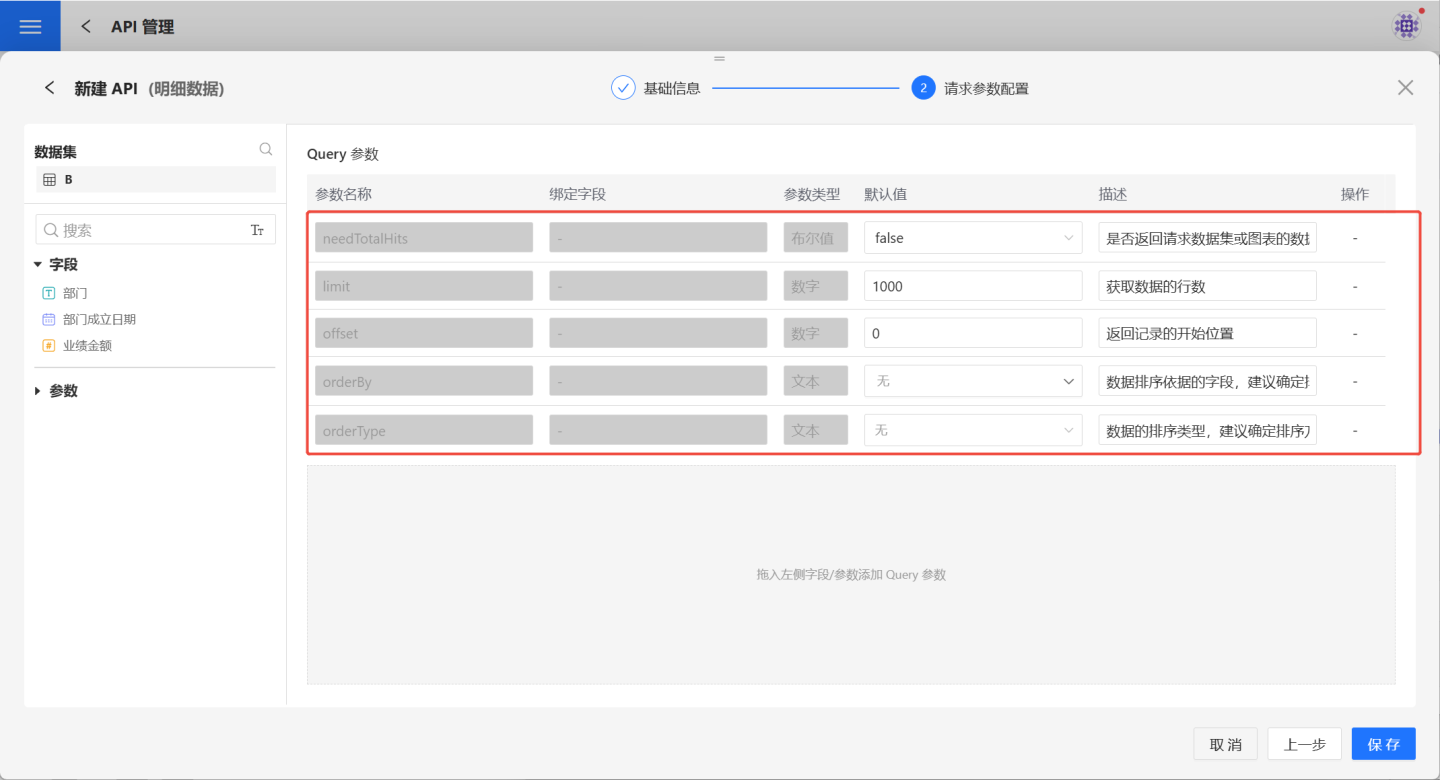The height and width of the screenshot is (780, 1440).
Task: Click the limit default value field
Action: [x=972, y=286]
